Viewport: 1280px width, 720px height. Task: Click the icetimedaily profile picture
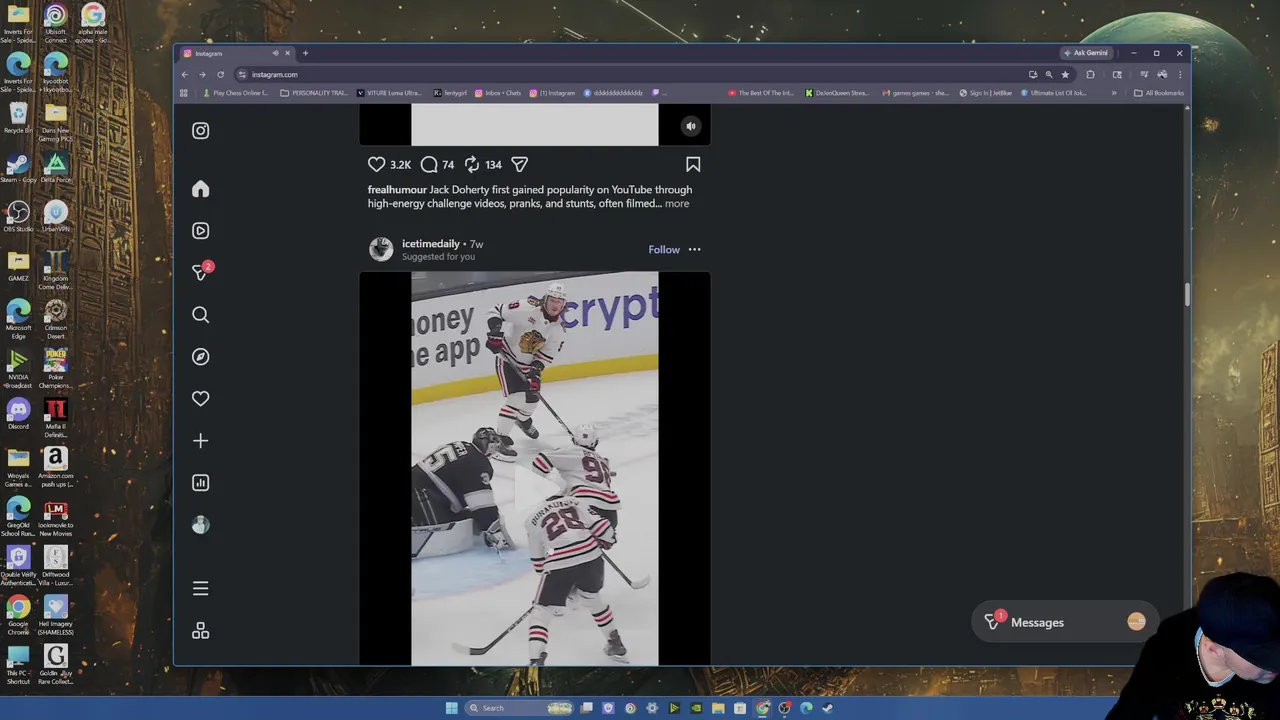coord(381,249)
